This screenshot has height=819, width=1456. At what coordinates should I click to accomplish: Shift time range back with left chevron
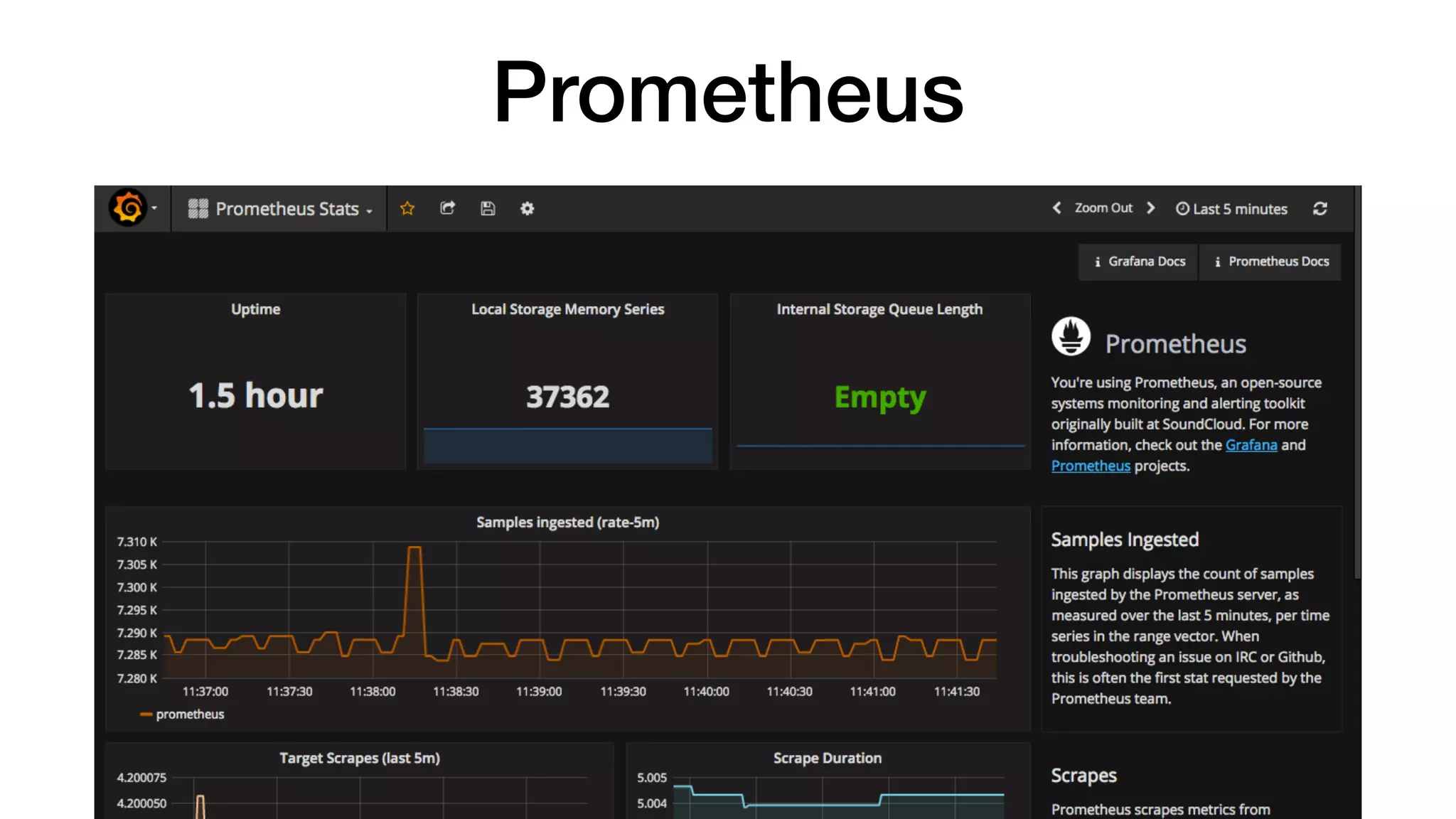(1056, 208)
